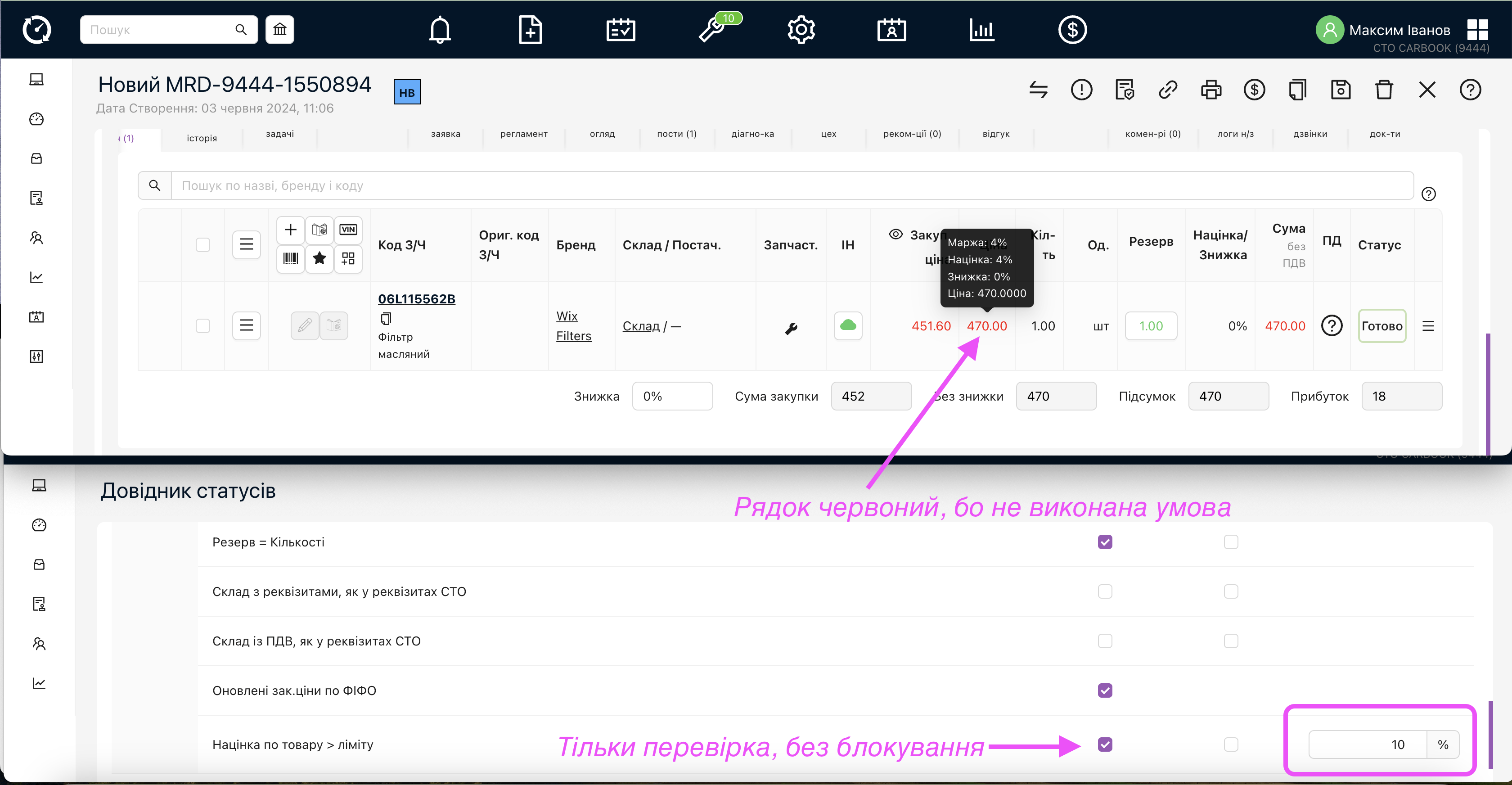Click the trash delete order icon
1512x785 pixels.
click(x=1383, y=90)
